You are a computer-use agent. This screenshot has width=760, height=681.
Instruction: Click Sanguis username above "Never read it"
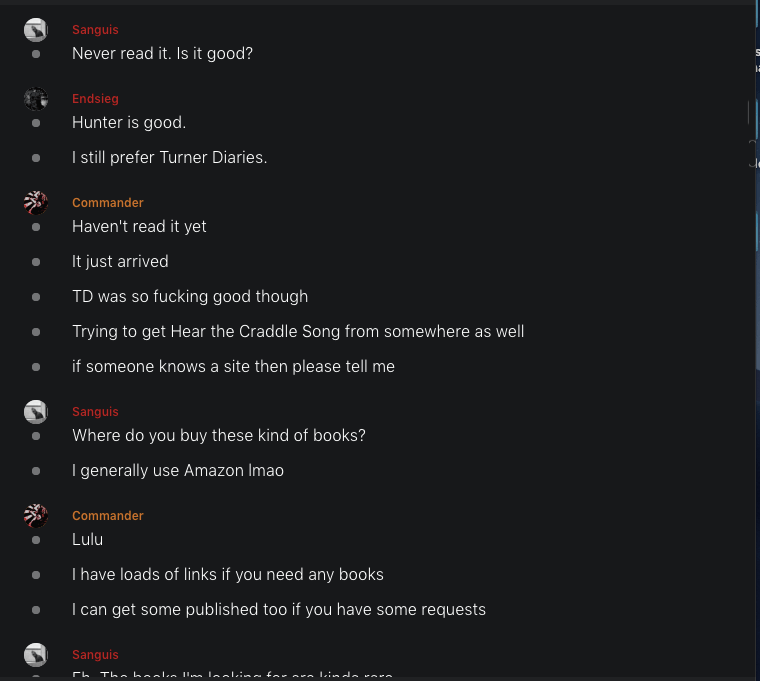pyautogui.click(x=95, y=30)
